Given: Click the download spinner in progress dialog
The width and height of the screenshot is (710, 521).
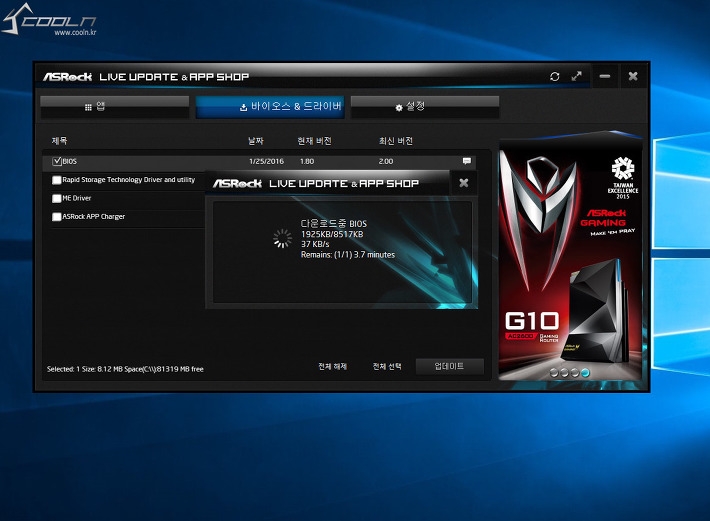Looking at the screenshot, I should pyautogui.click(x=283, y=238).
